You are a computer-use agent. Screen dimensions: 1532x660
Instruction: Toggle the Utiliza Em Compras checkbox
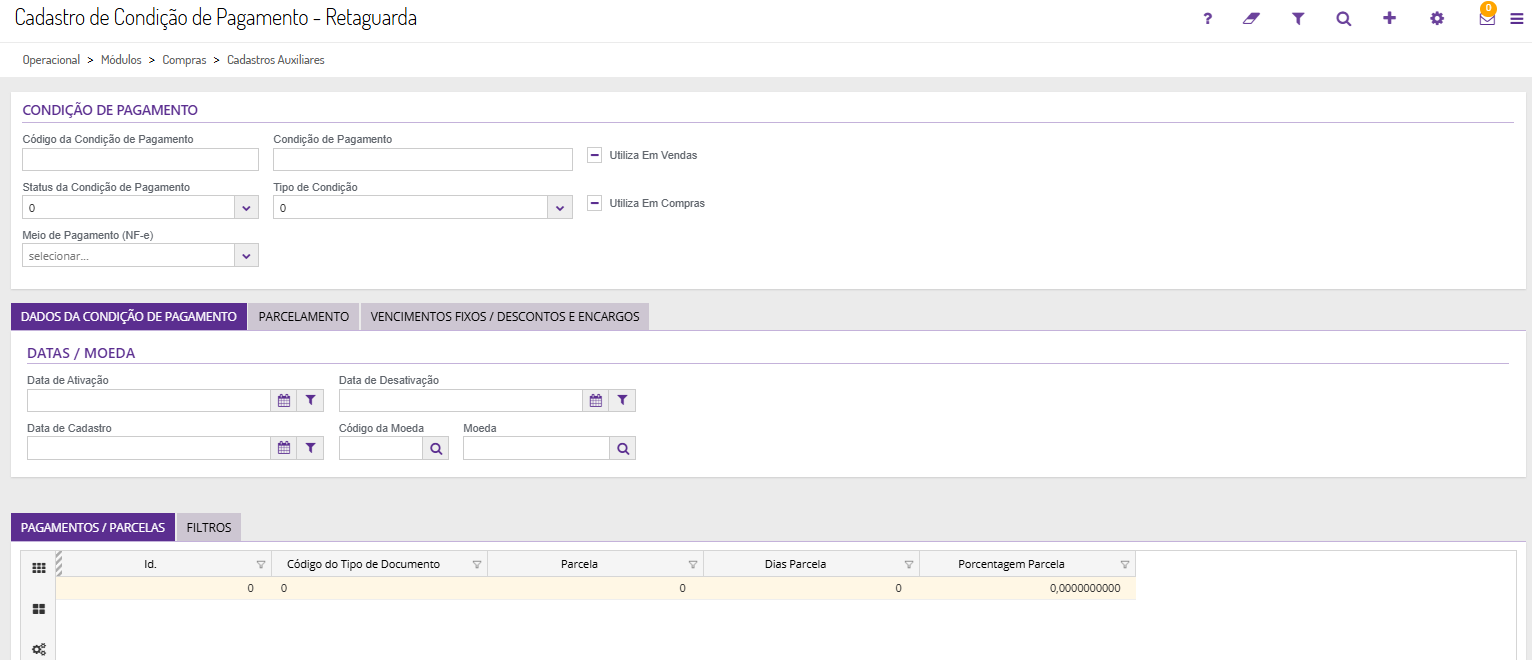[x=594, y=203]
